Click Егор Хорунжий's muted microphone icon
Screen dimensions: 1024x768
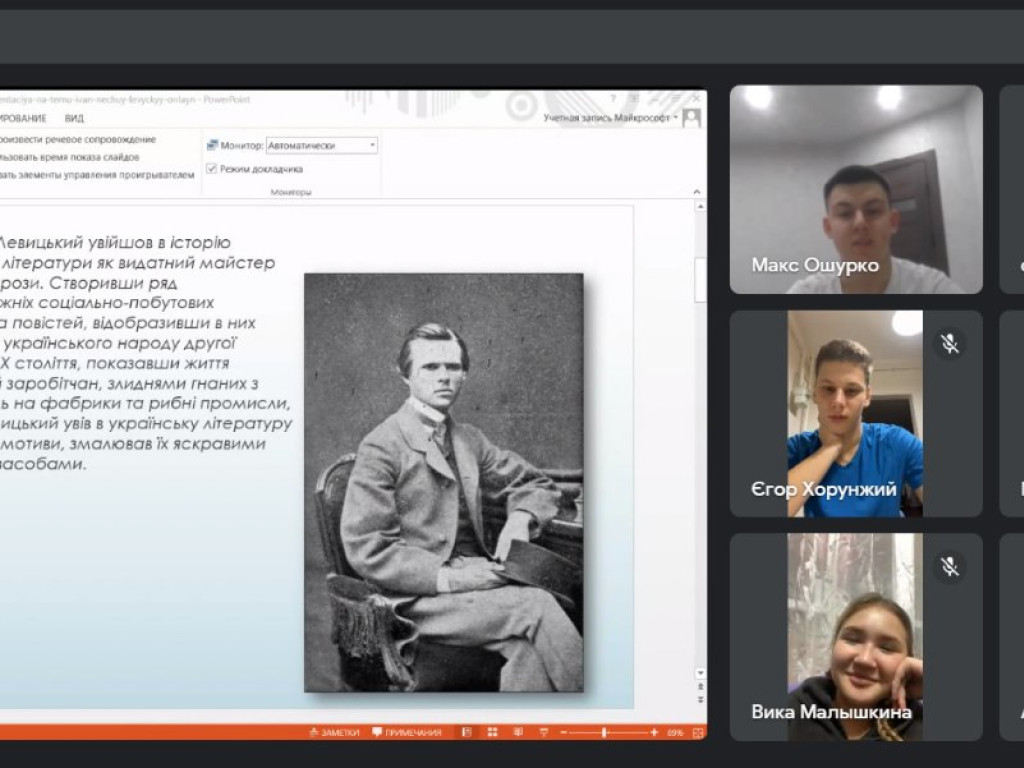coord(950,344)
